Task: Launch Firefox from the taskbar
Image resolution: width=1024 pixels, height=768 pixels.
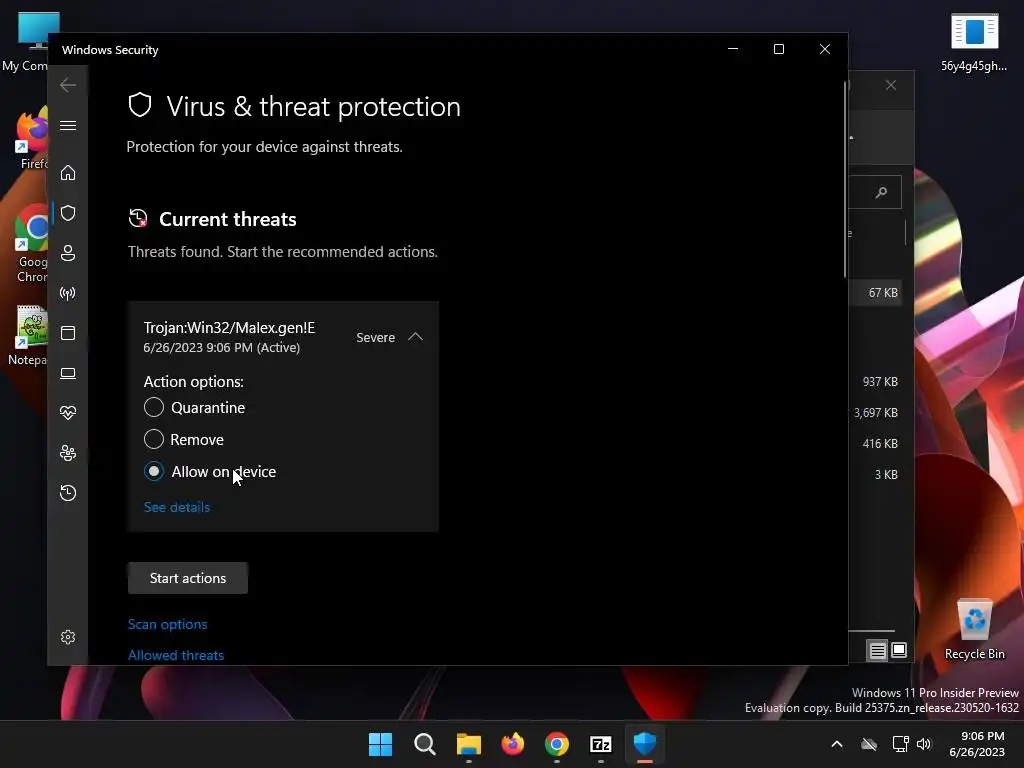Action: pos(513,744)
